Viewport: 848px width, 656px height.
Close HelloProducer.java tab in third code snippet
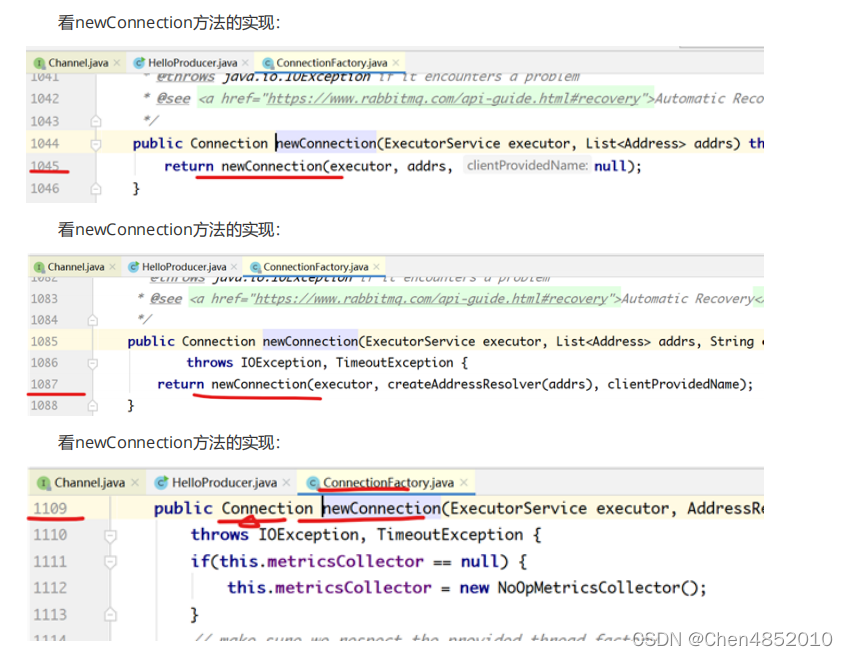coord(287,482)
